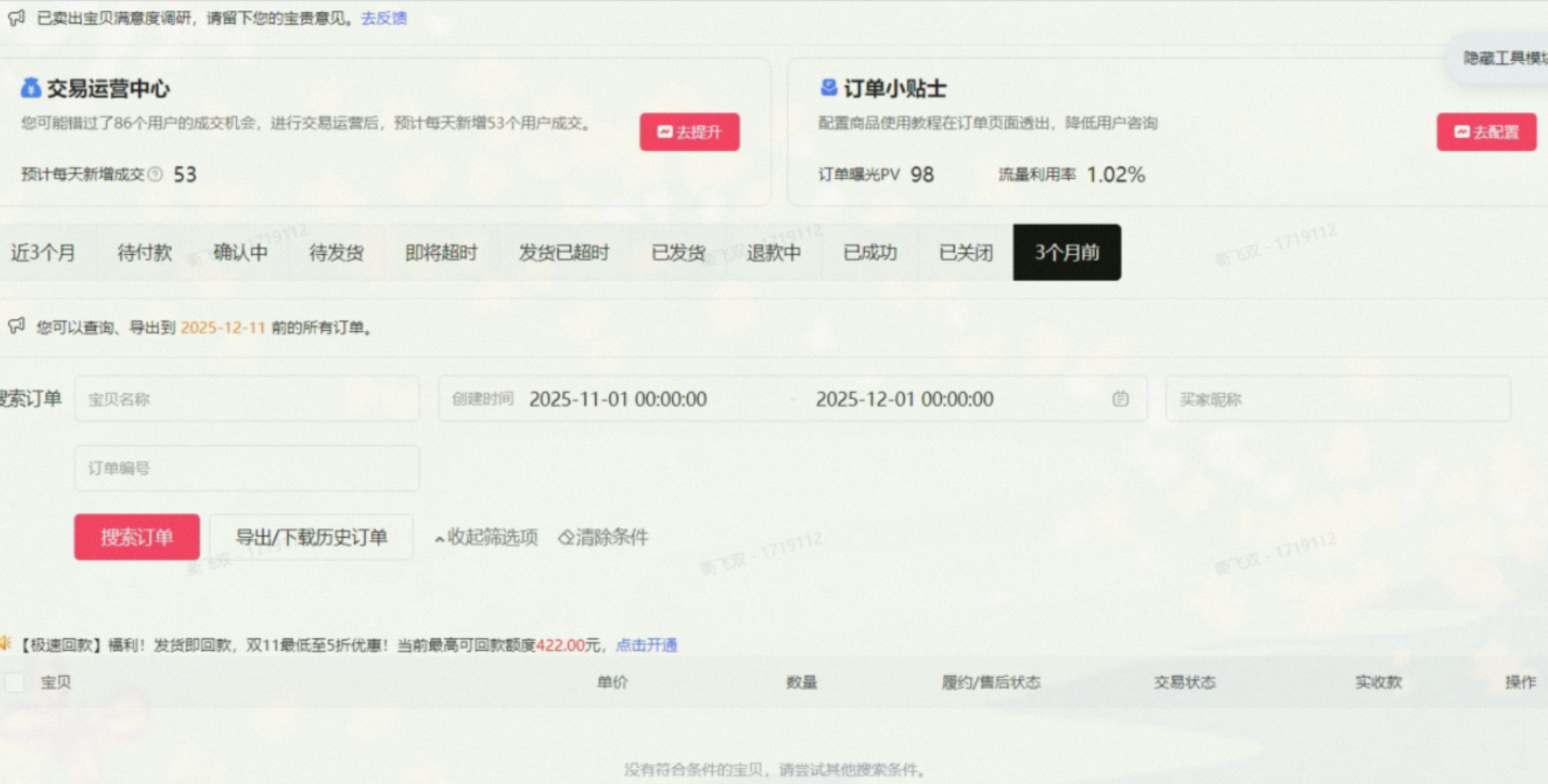Click the 订单曝光PV value 98

(x=922, y=175)
